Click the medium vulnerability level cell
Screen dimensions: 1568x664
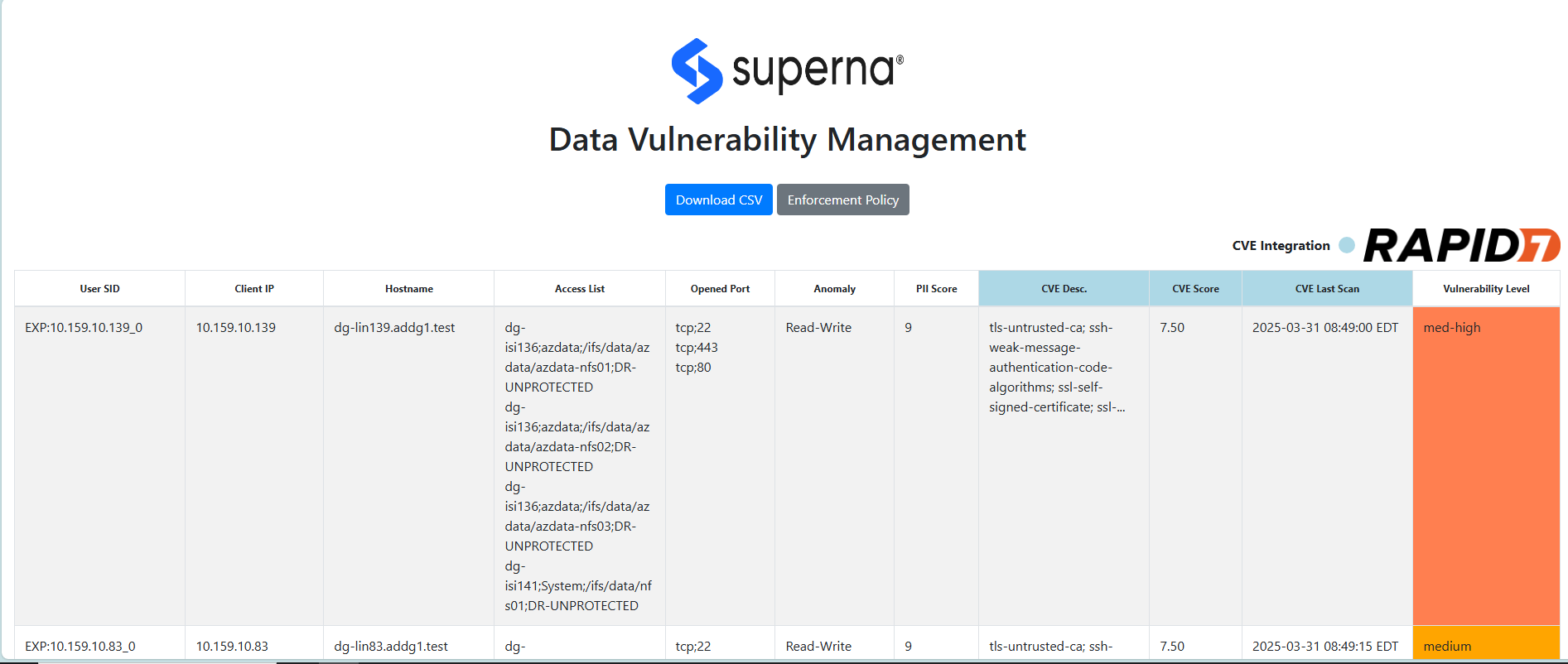point(1487,643)
